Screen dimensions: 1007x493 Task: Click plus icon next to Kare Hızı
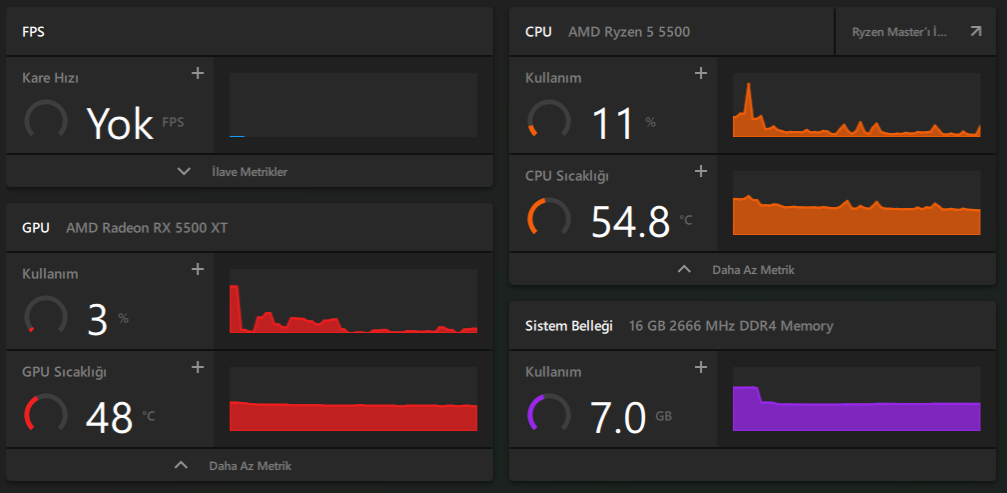pos(198,73)
